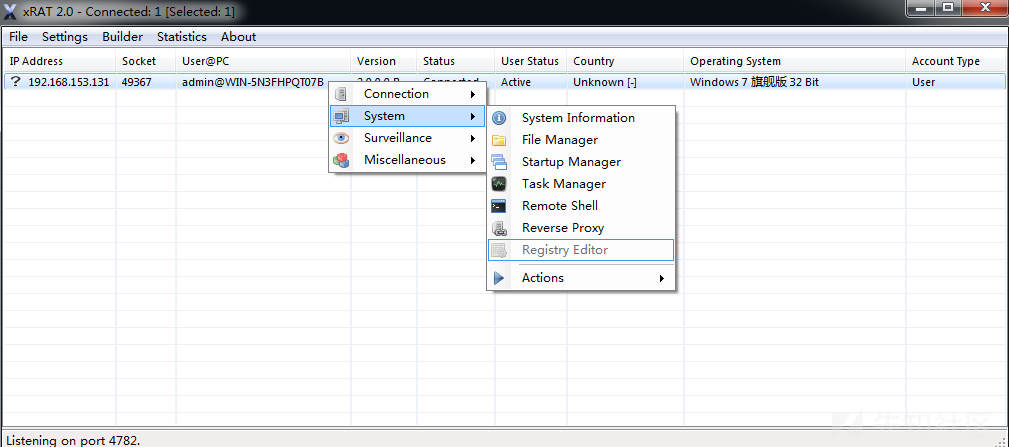Expand the Connection submenu arrow
Image resolution: width=1009 pixels, height=447 pixels.
[474, 95]
